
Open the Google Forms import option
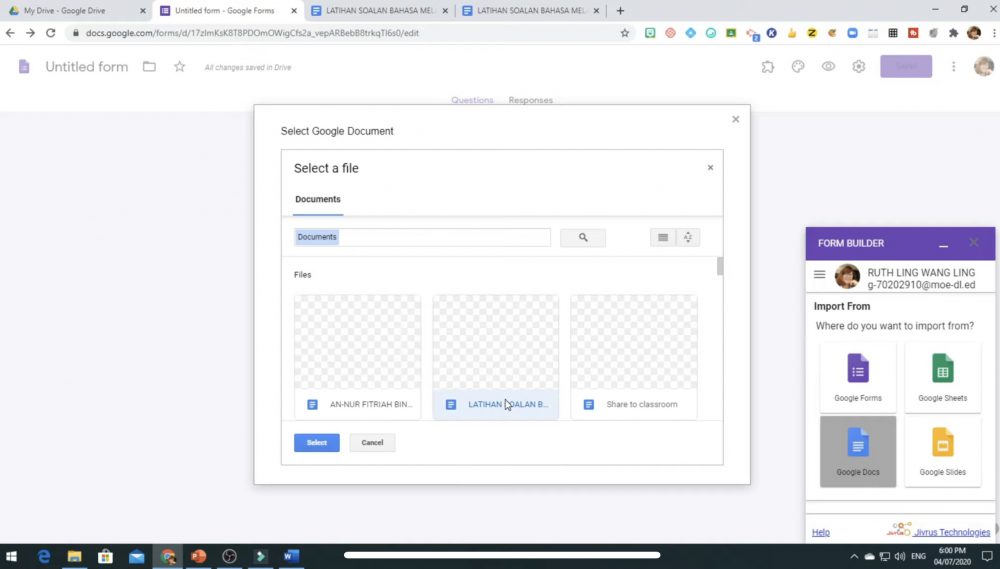(x=858, y=378)
